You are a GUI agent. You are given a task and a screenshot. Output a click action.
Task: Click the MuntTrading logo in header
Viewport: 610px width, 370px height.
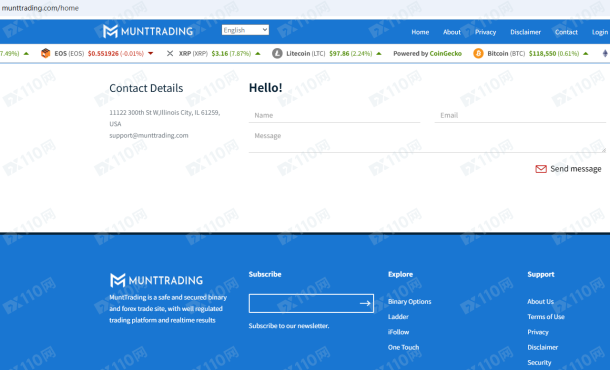[148, 31]
